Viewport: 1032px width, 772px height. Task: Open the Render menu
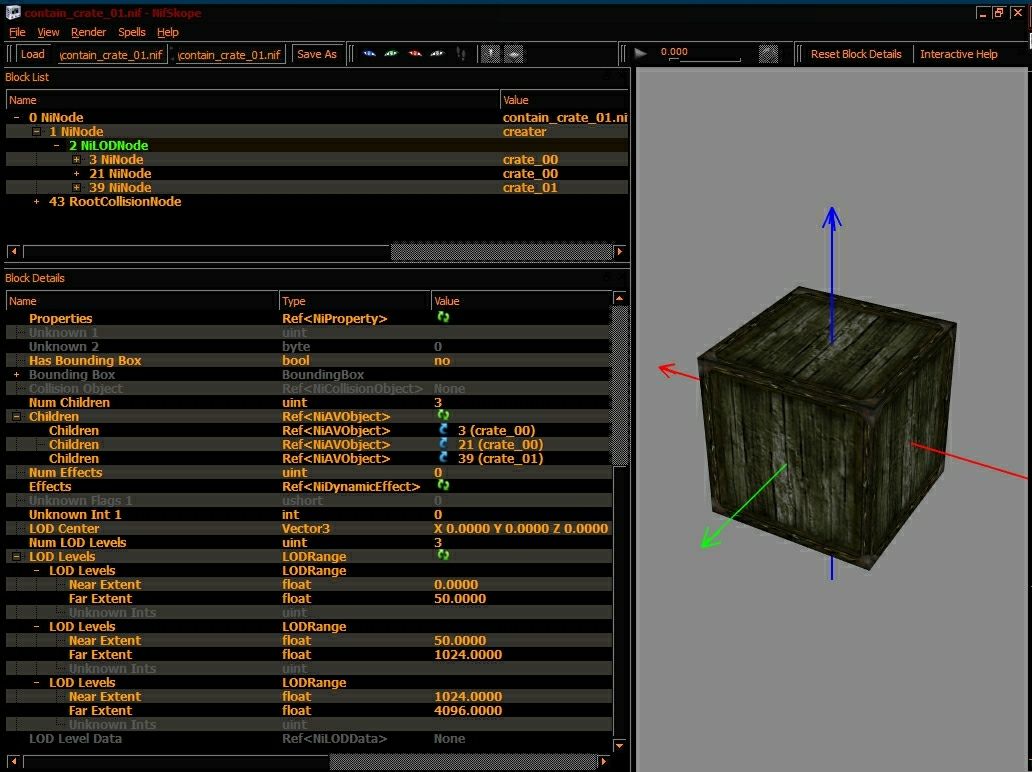click(x=88, y=32)
